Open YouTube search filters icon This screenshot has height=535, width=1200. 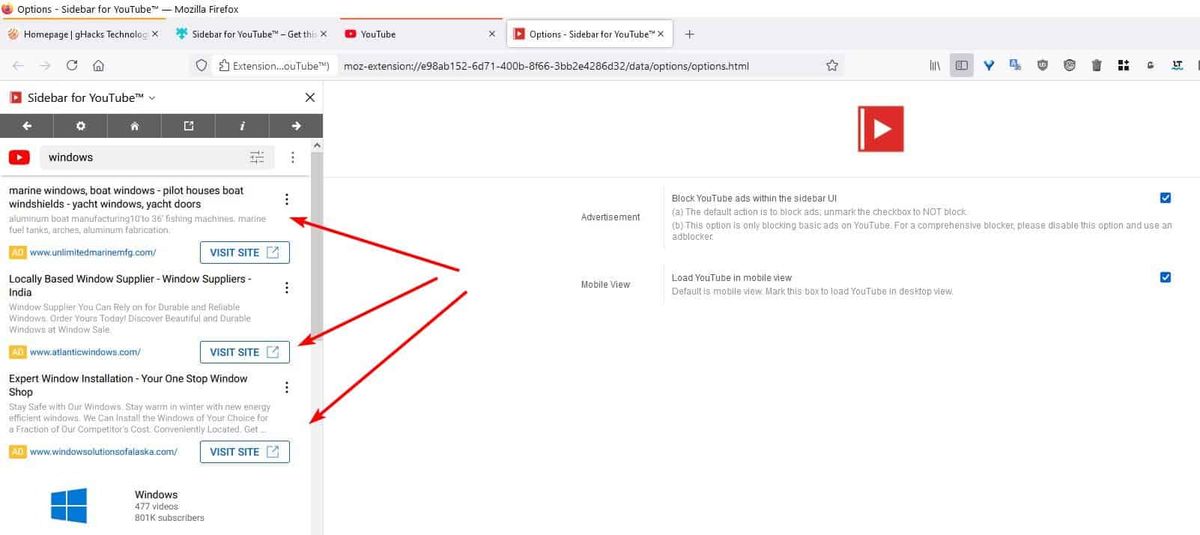[257, 157]
